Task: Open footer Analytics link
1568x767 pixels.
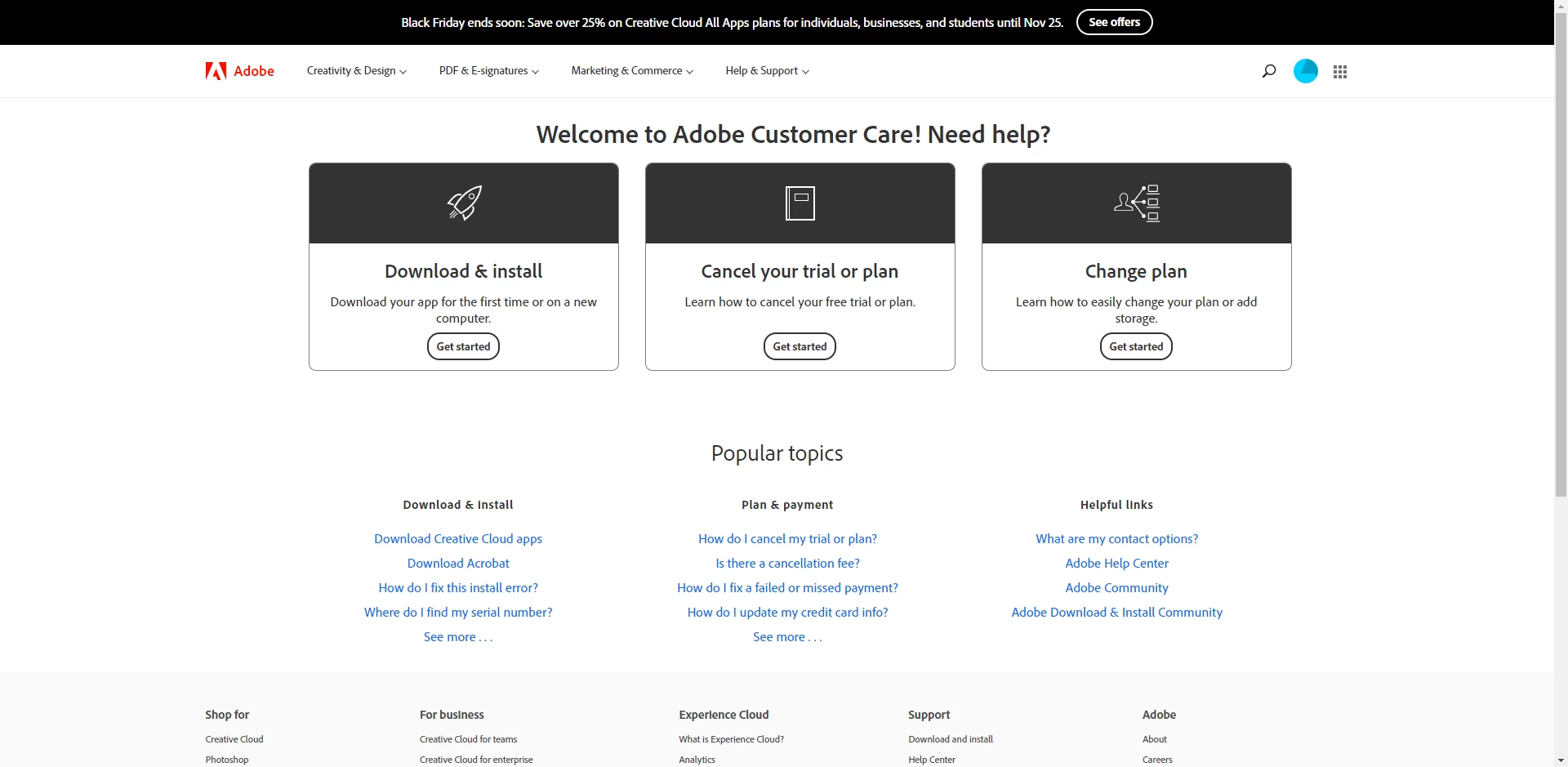Action: pos(697,760)
